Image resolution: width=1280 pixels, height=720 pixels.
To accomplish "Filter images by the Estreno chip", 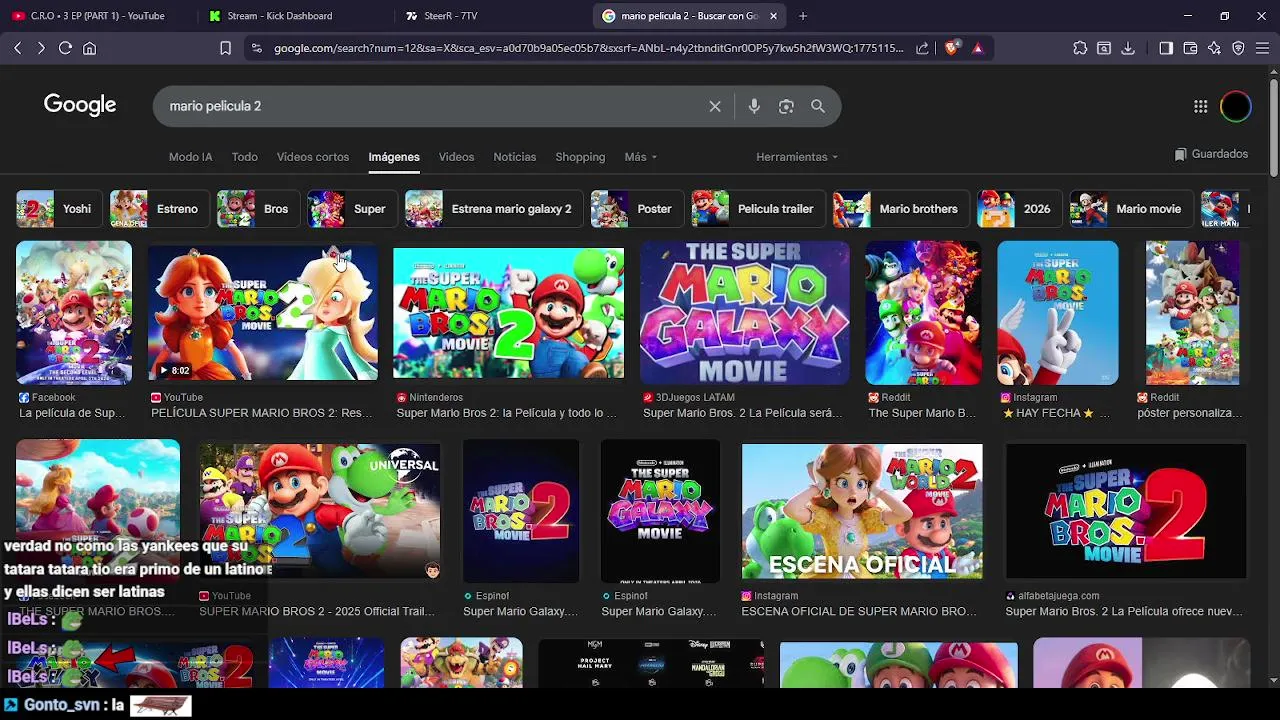I will point(160,209).
